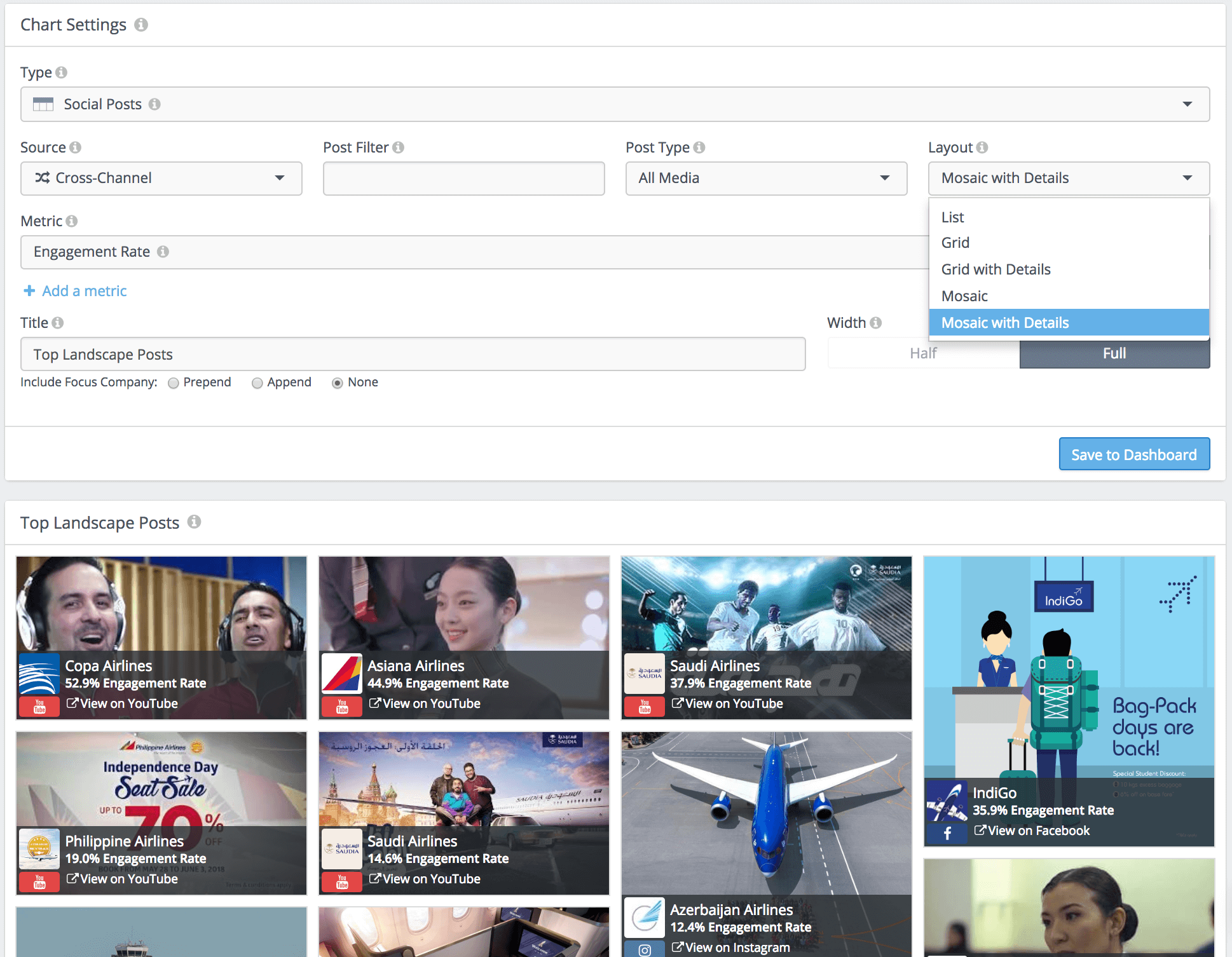This screenshot has height=957, width=1232.
Task: Open the Type dropdown showing Social Posts
Action: [615, 104]
